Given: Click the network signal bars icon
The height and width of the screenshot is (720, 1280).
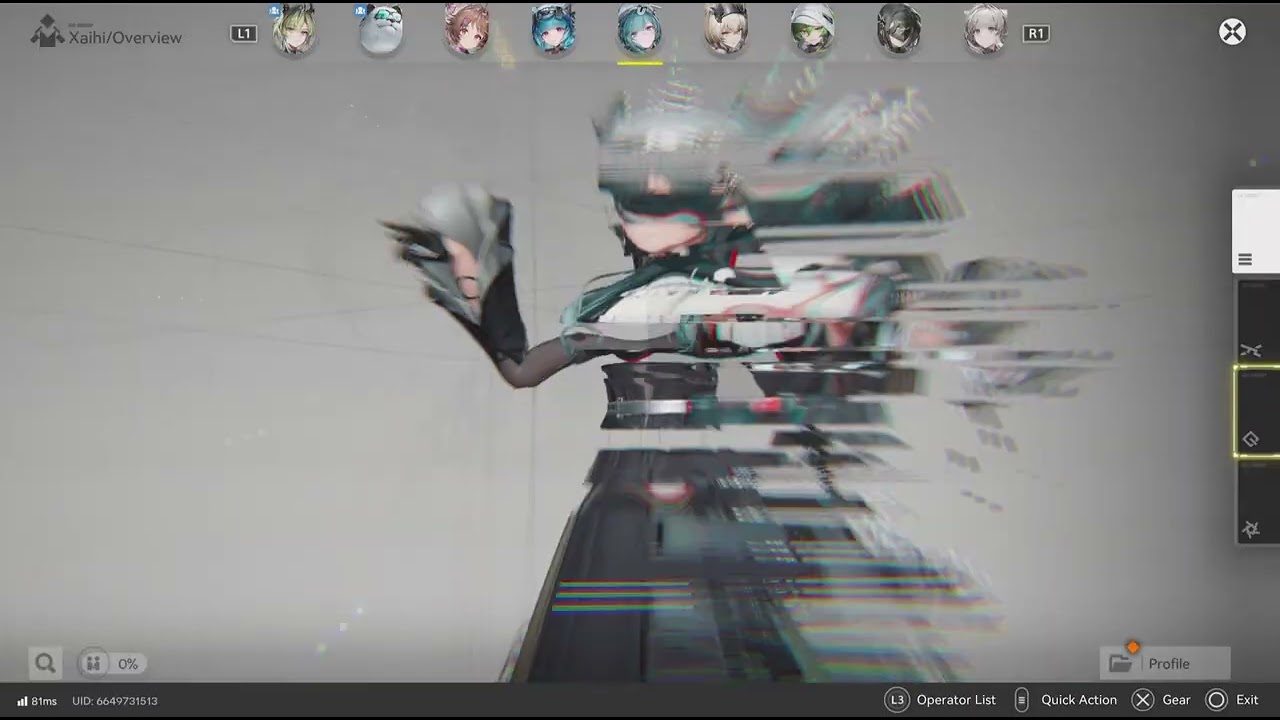Looking at the screenshot, I should 22,701.
